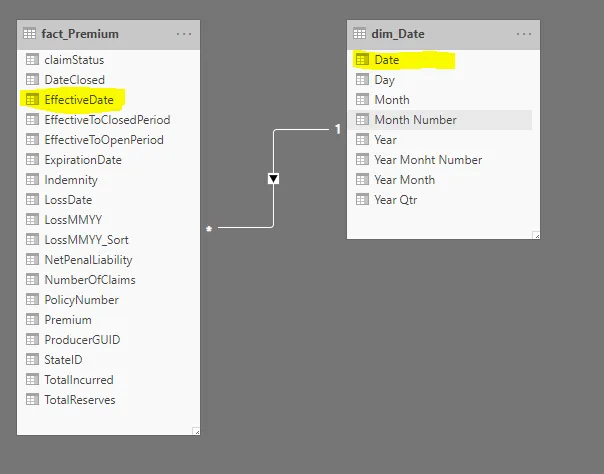Screen dimensions: 604x474
Task: Select the ExpirationDate field
Action: tap(83, 160)
